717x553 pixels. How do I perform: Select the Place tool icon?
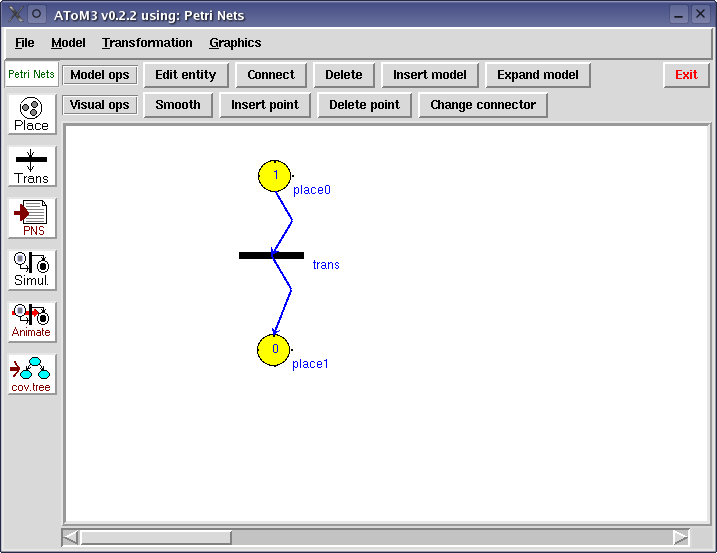(31, 114)
